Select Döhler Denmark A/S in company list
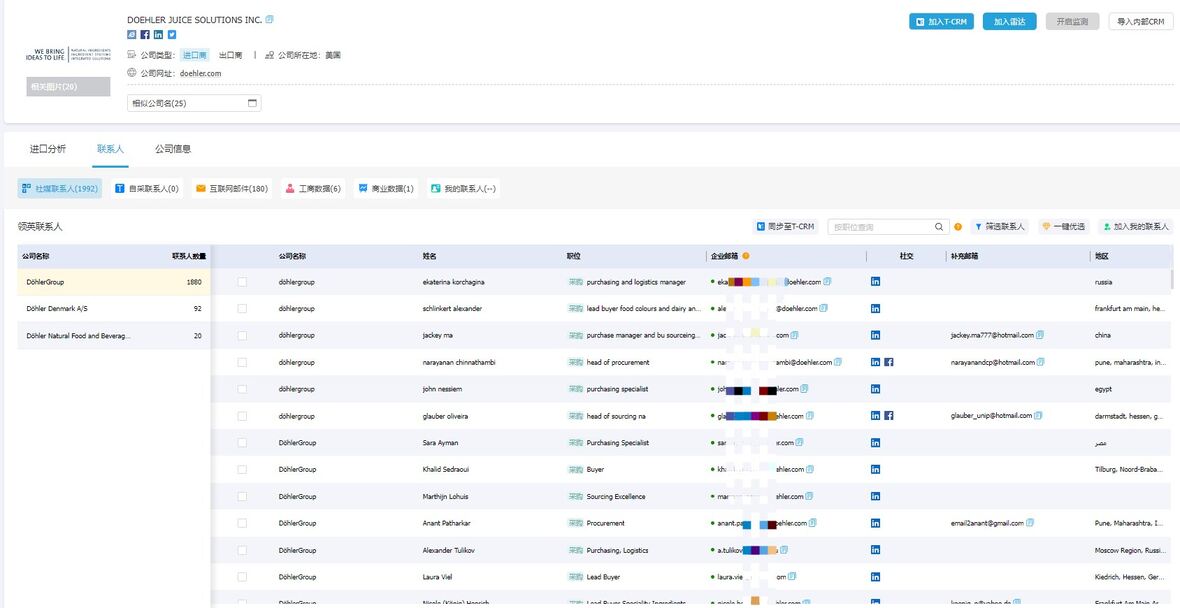This screenshot has width=1180, height=608. tap(114, 309)
